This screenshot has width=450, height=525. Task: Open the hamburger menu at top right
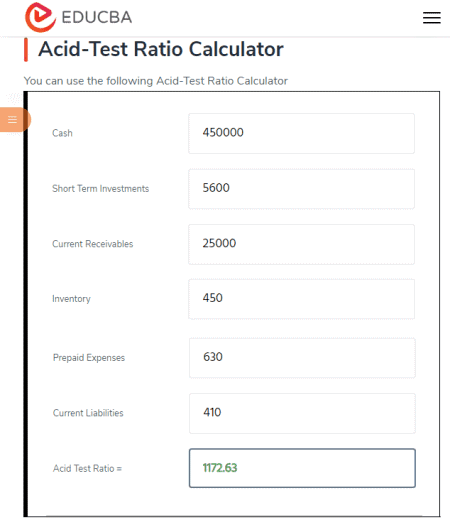(x=432, y=18)
